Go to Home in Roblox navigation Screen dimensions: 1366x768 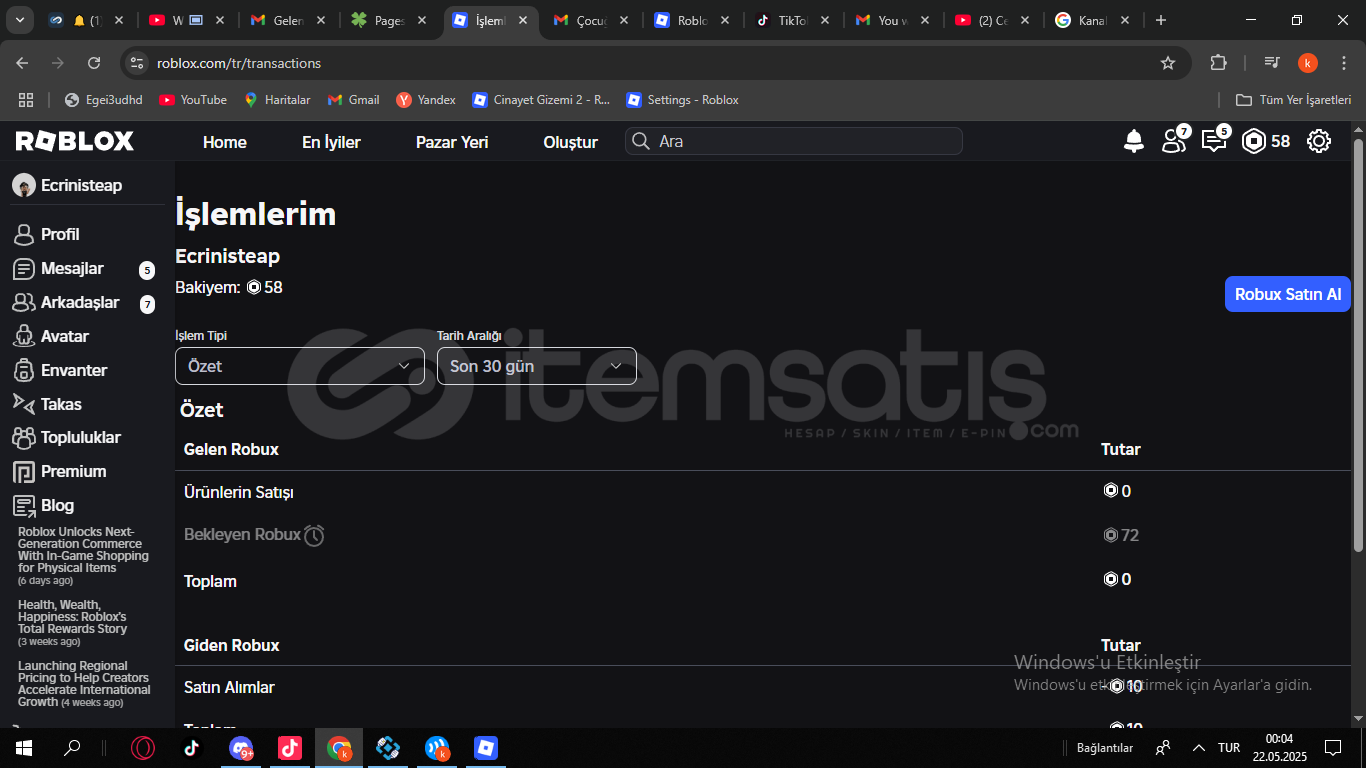coord(225,142)
